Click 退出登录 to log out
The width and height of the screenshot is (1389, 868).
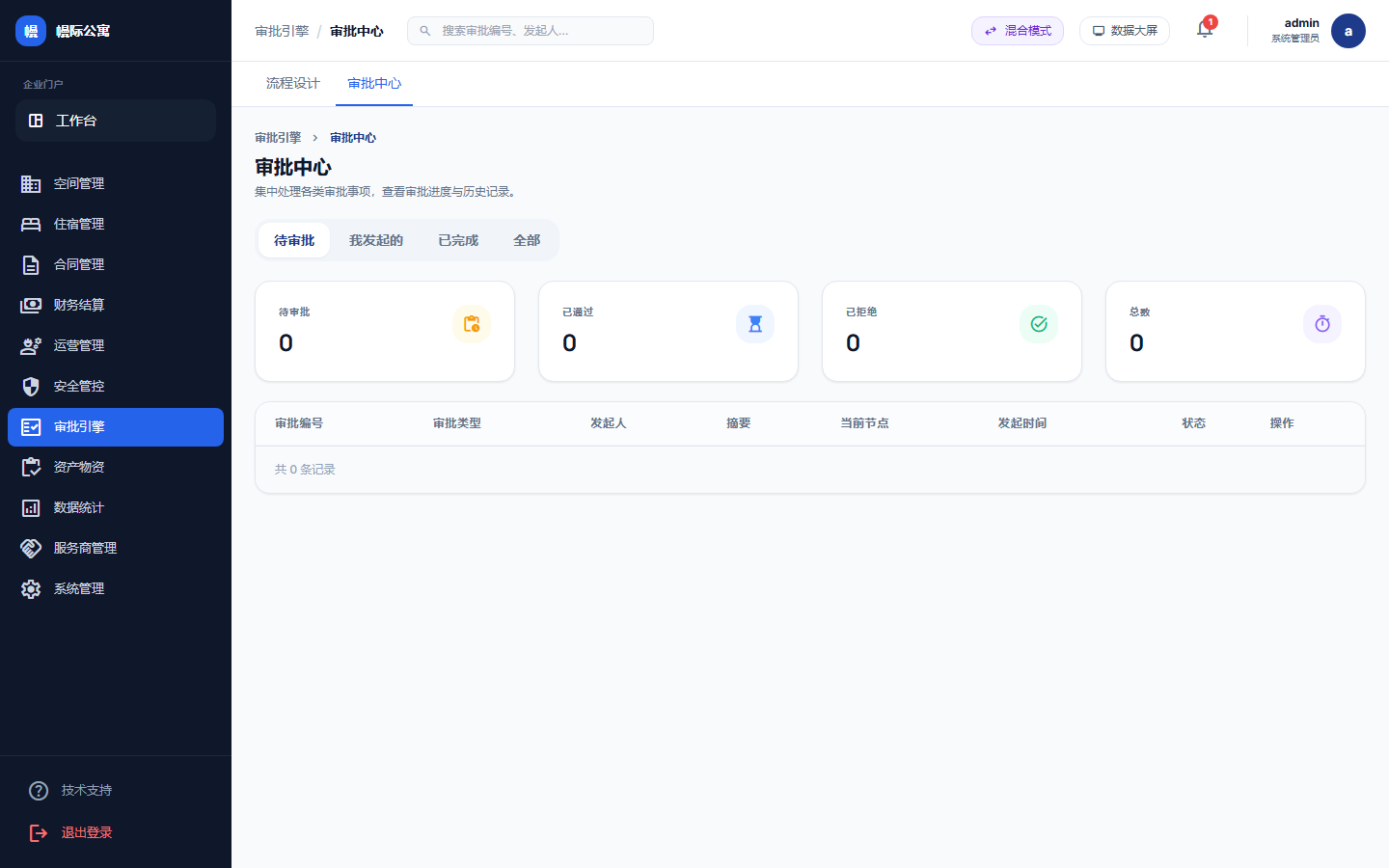click(87, 831)
